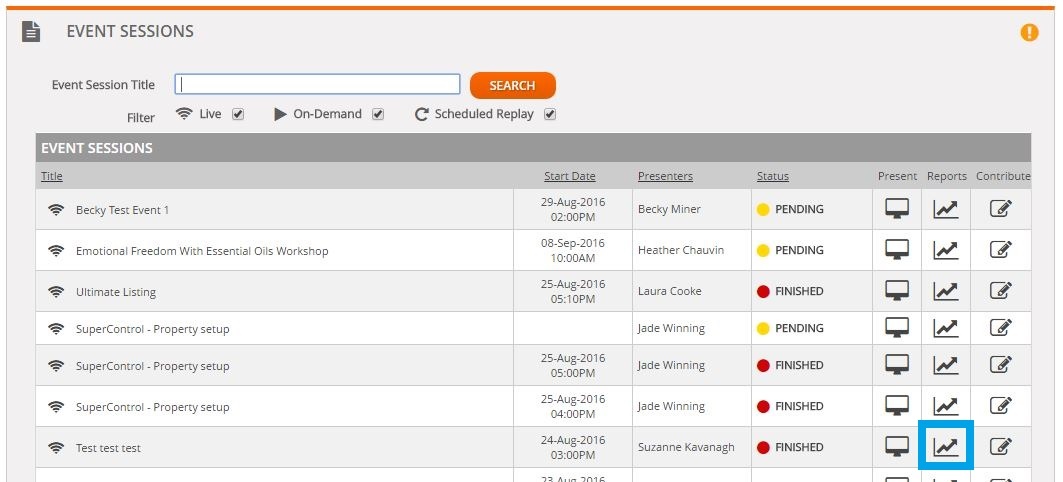Viewport: 1063px width, 482px height.
Task: View Reports for SuperControl 05:00PM session
Action: coord(946,365)
